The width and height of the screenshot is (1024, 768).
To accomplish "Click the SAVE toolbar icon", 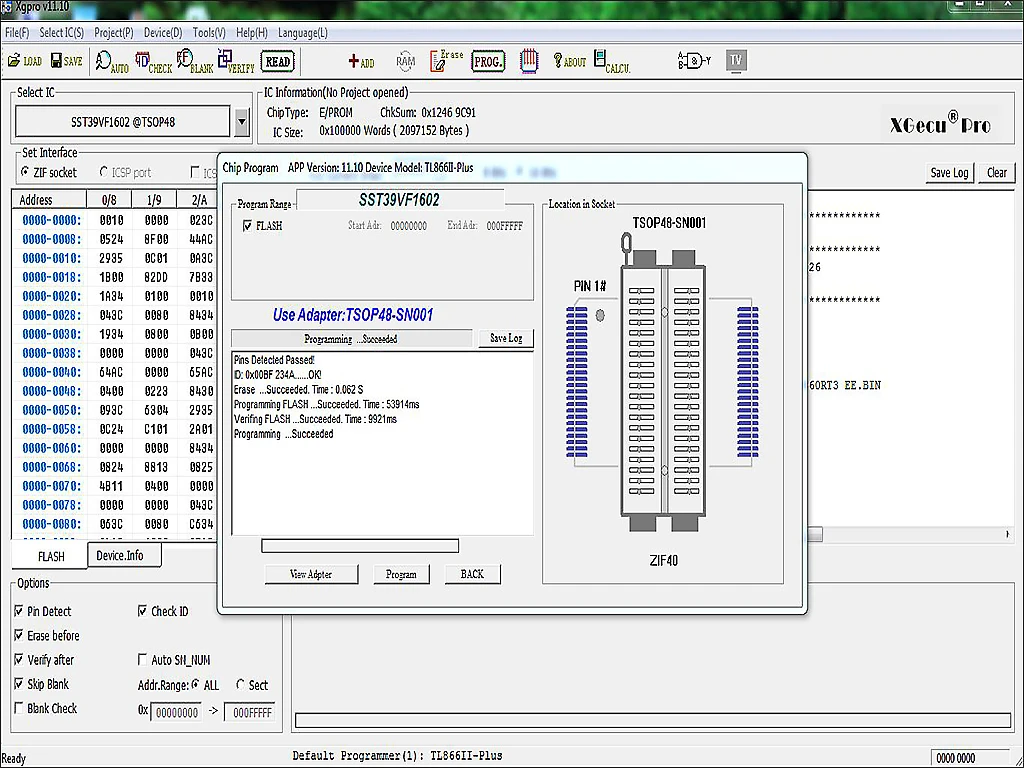I will (x=66, y=61).
